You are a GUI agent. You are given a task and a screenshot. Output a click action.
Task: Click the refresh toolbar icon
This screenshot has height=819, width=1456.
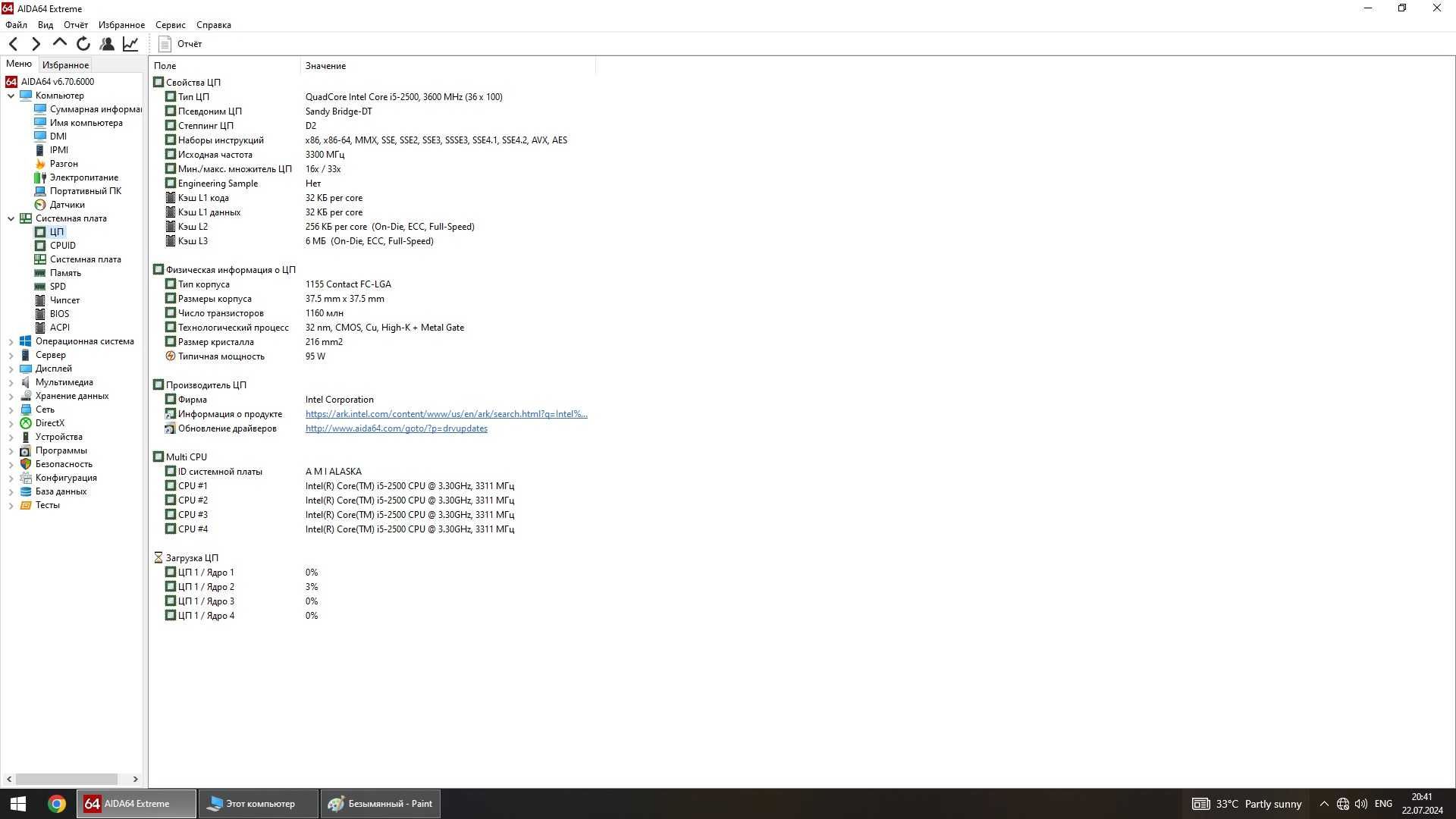tap(83, 44)
